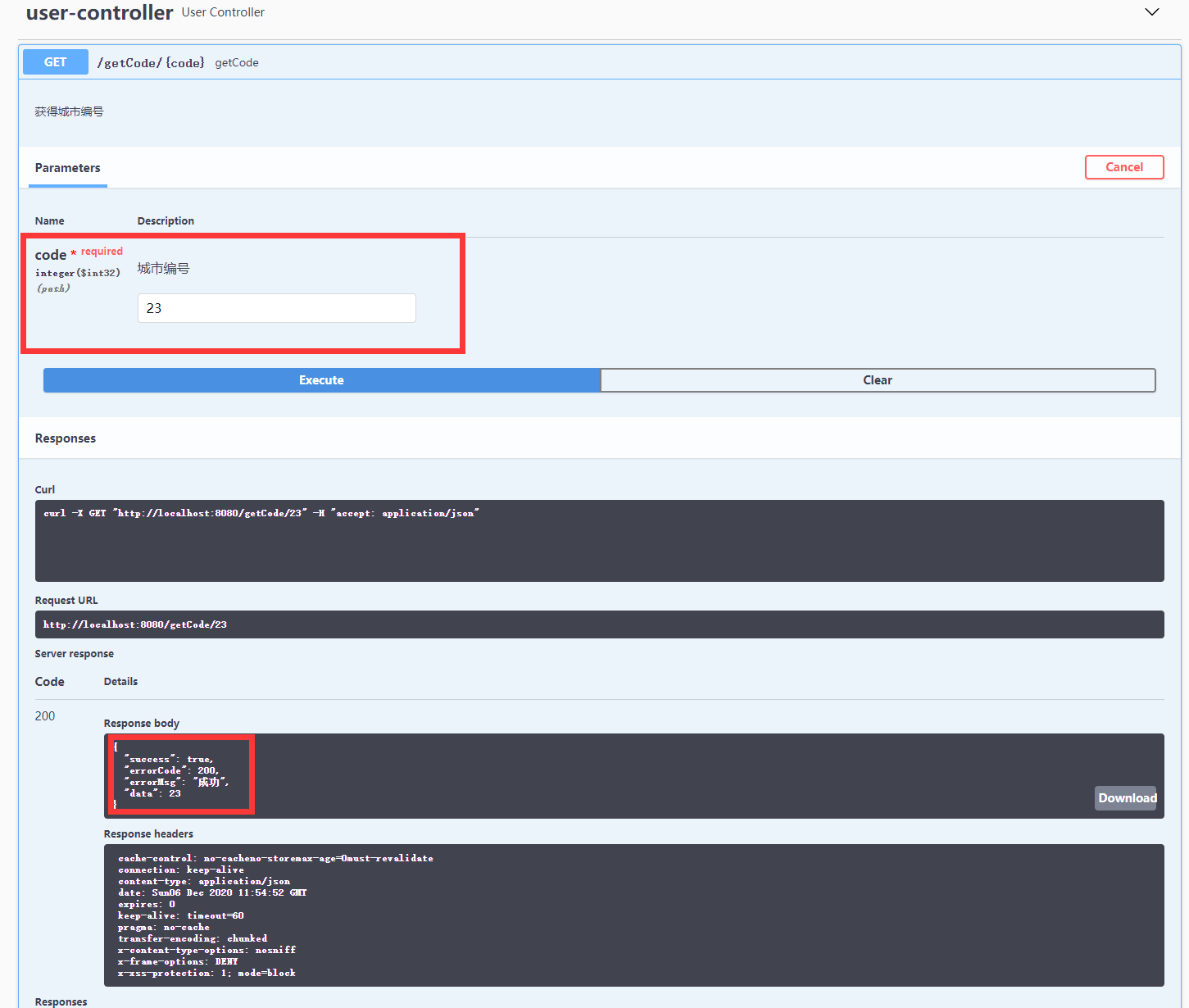
Task: Expand the Responses section at the bottom
Action: (61, 1001)
